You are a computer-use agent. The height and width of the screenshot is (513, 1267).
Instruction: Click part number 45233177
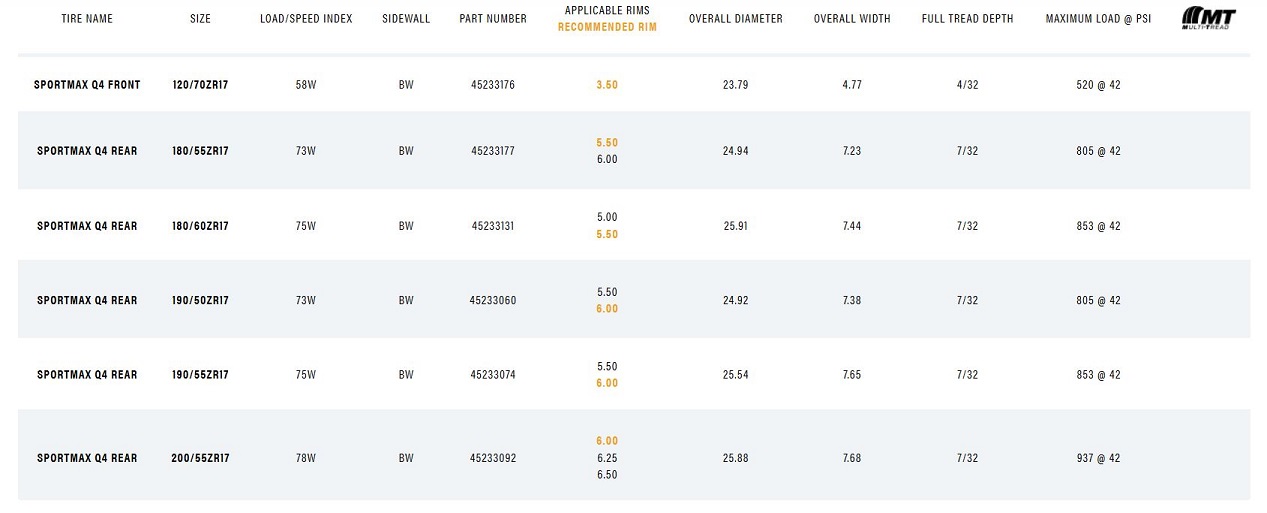pyautogui.click(x=493, y=151)
